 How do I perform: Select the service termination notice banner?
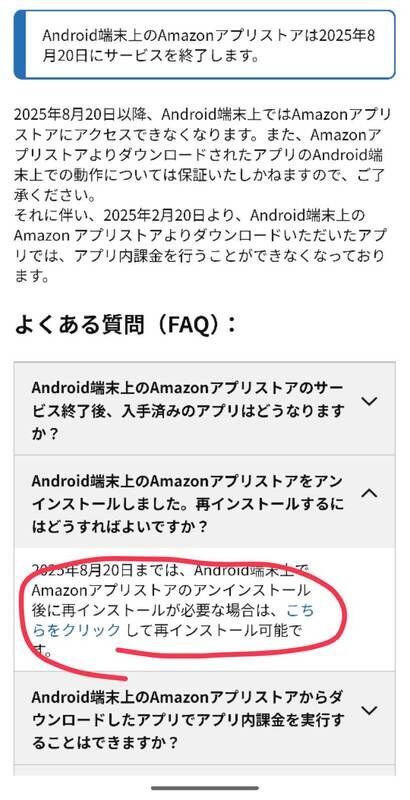point(204,45)
